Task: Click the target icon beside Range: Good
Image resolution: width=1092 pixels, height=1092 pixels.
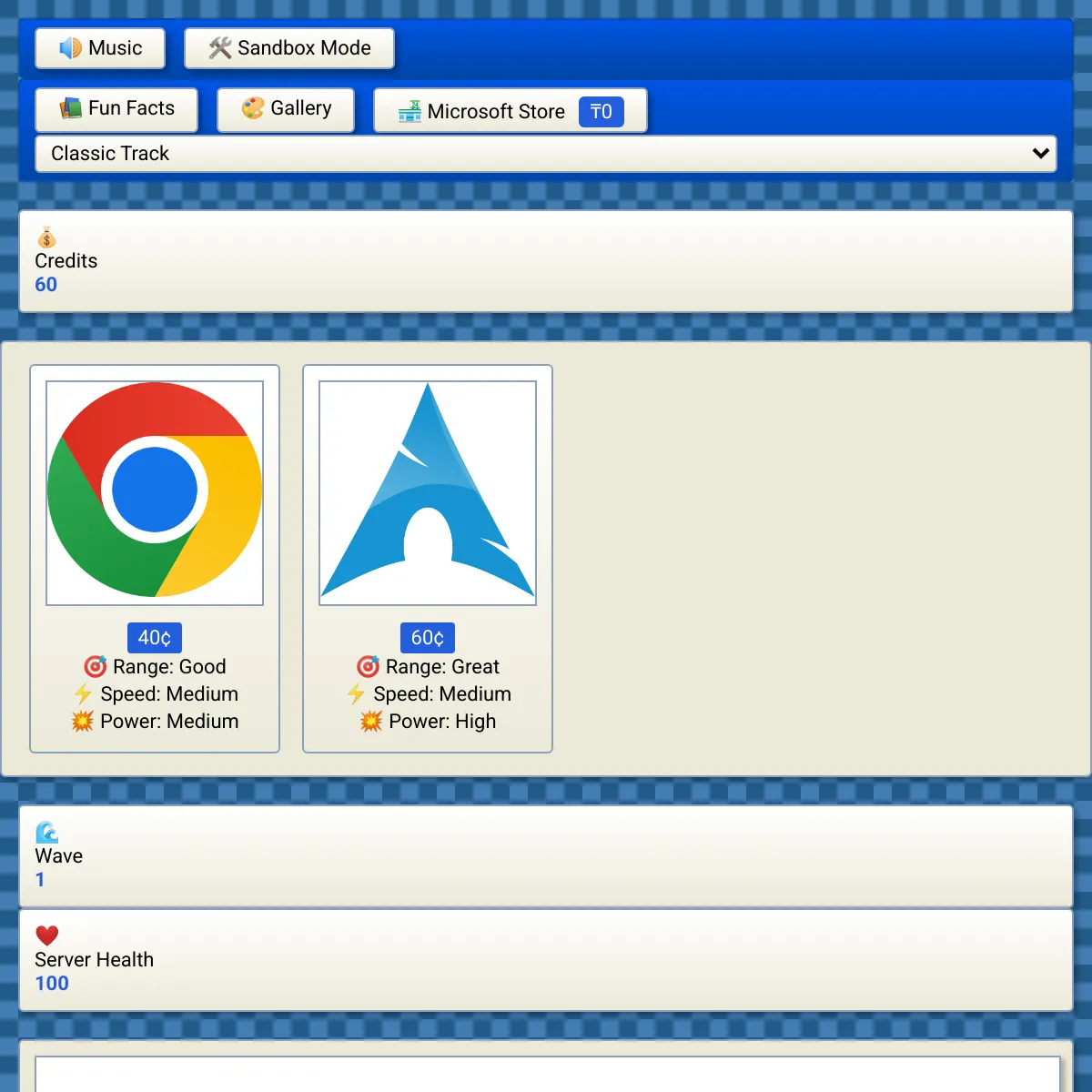Action: coord(95,667)
